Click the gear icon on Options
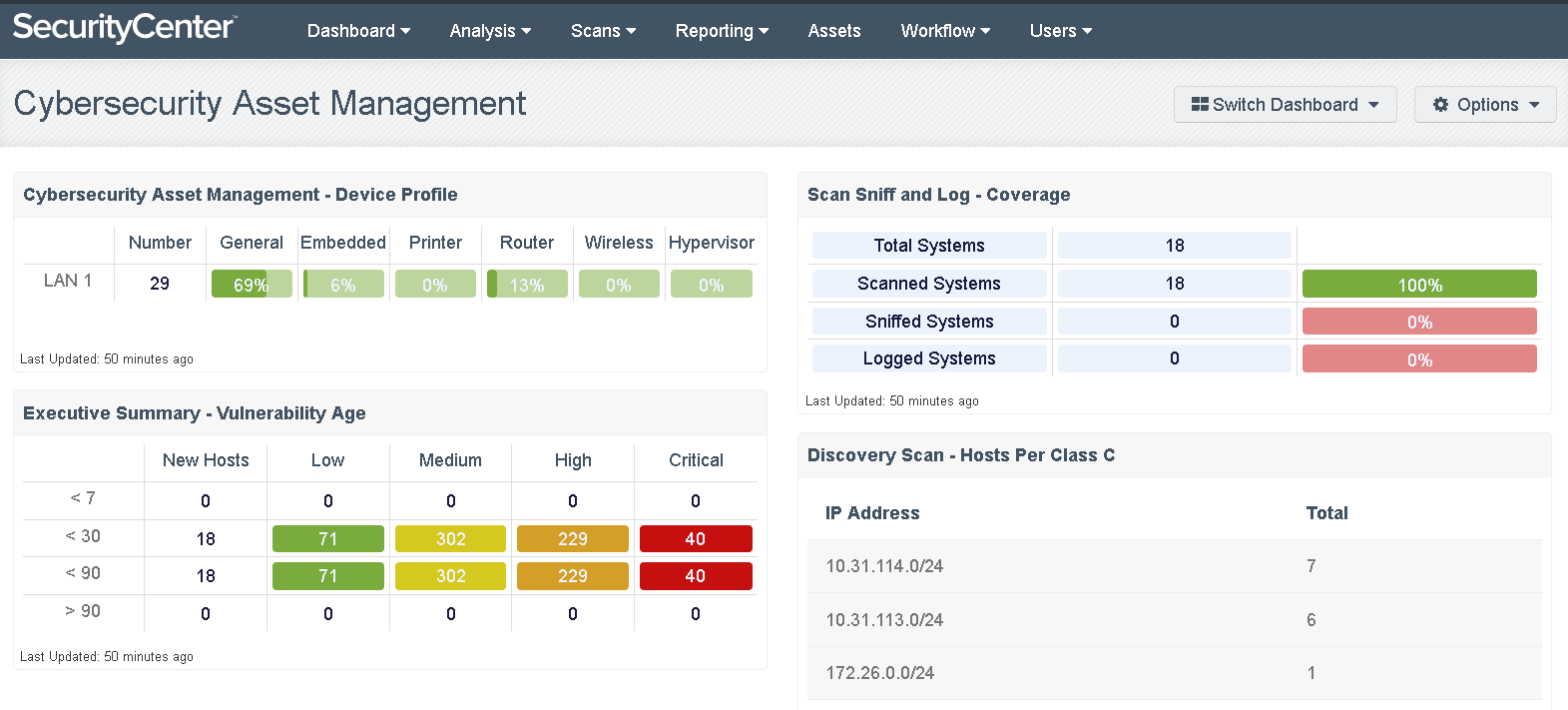The image size is (1568, 710). (1440, 105)
